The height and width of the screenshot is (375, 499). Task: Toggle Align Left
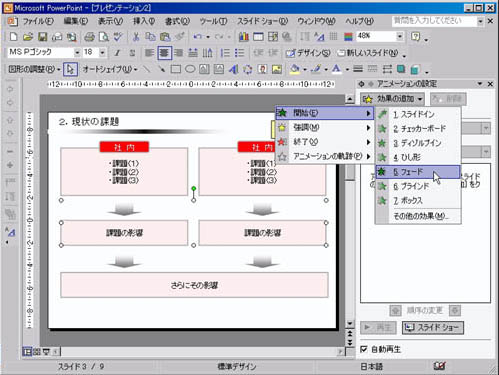(x=150, y=53)
